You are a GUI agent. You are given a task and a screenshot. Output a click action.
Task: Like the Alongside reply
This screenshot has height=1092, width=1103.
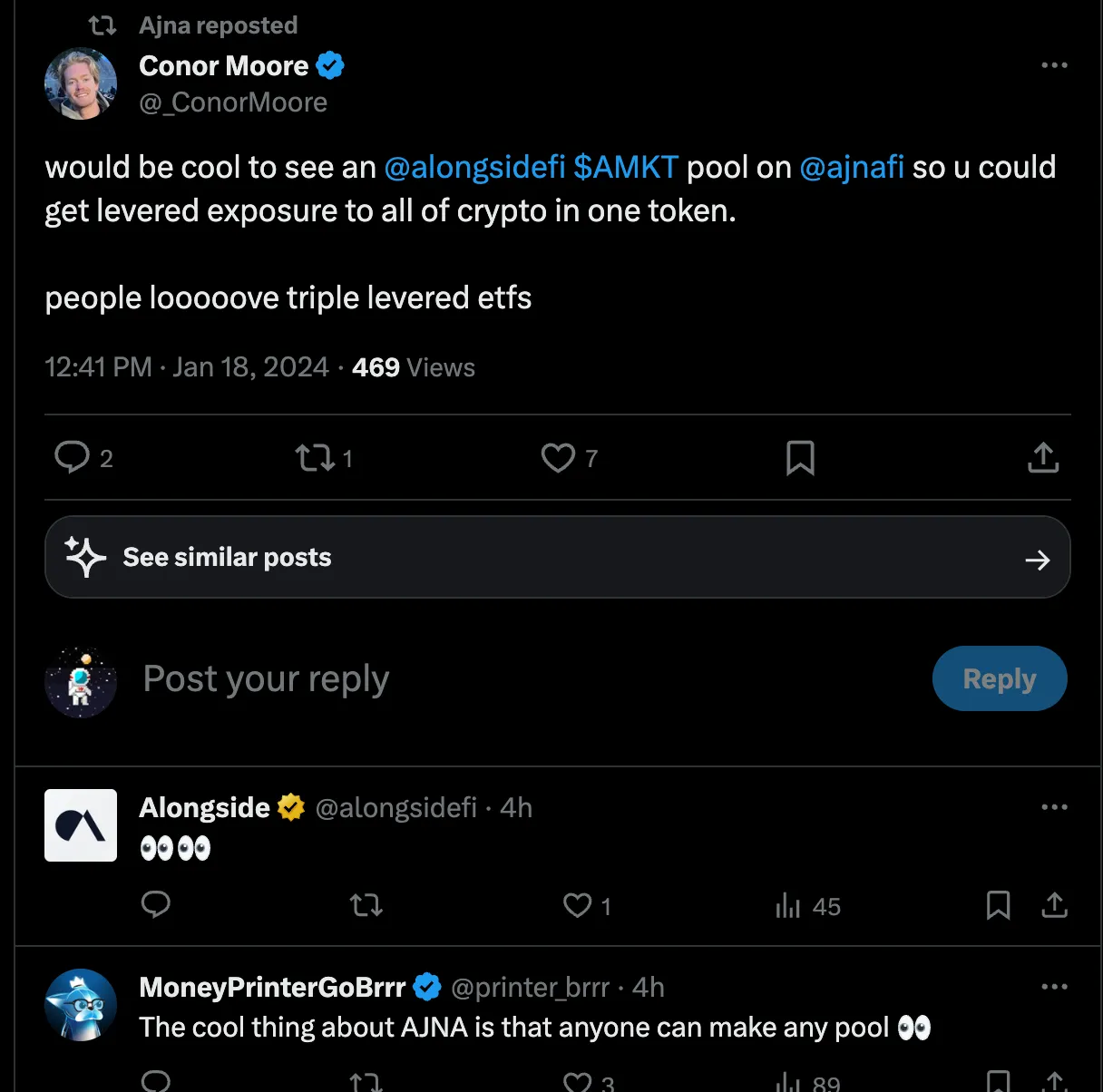coord(578,905)
